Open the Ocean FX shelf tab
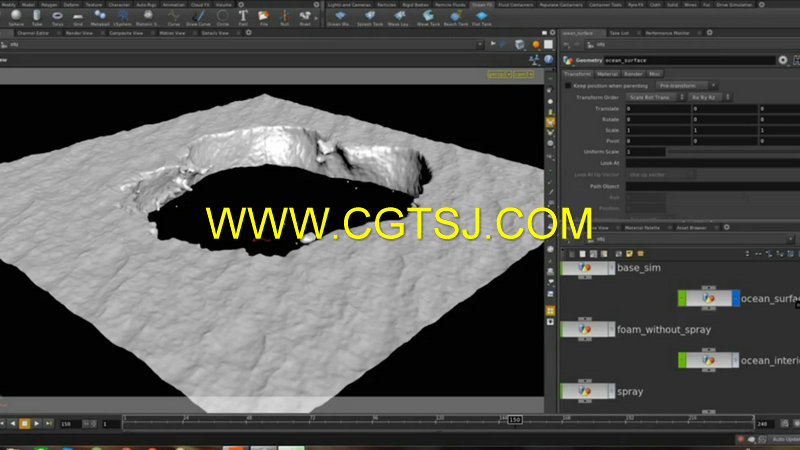 click(x=482, y=5)
